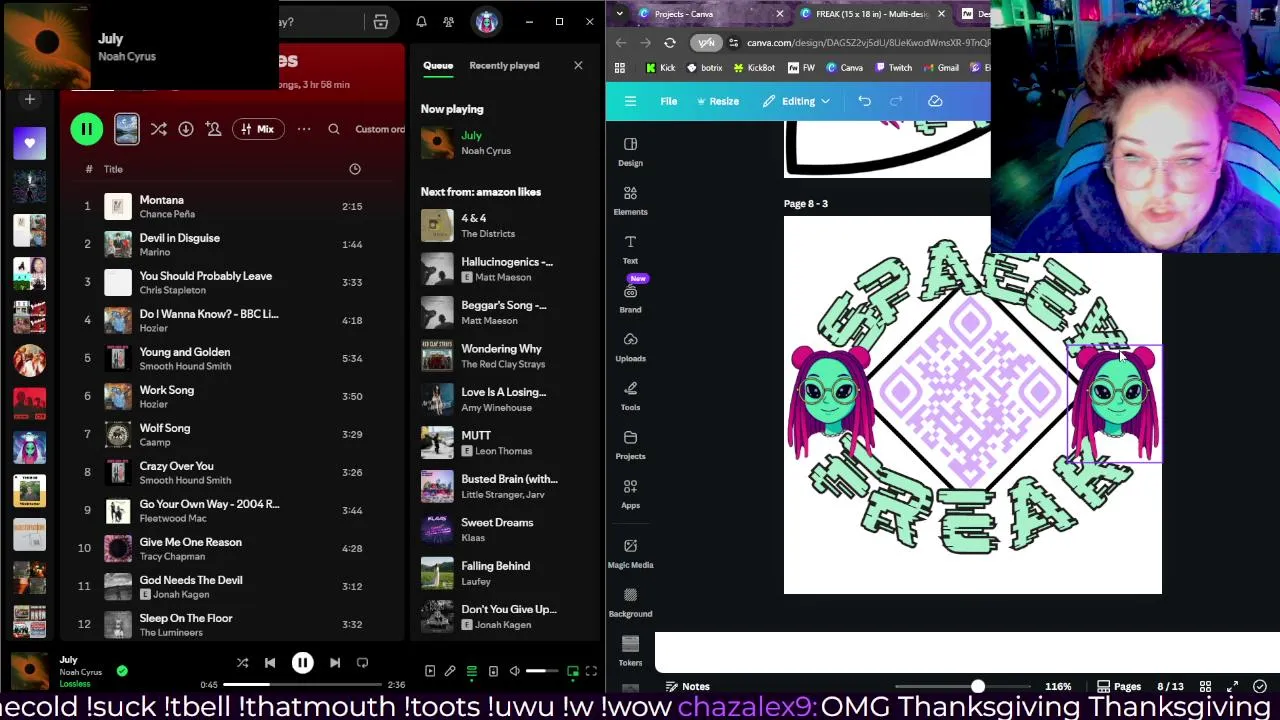Open Now Playing view icon in Spotify

click(x=430, y=671)
